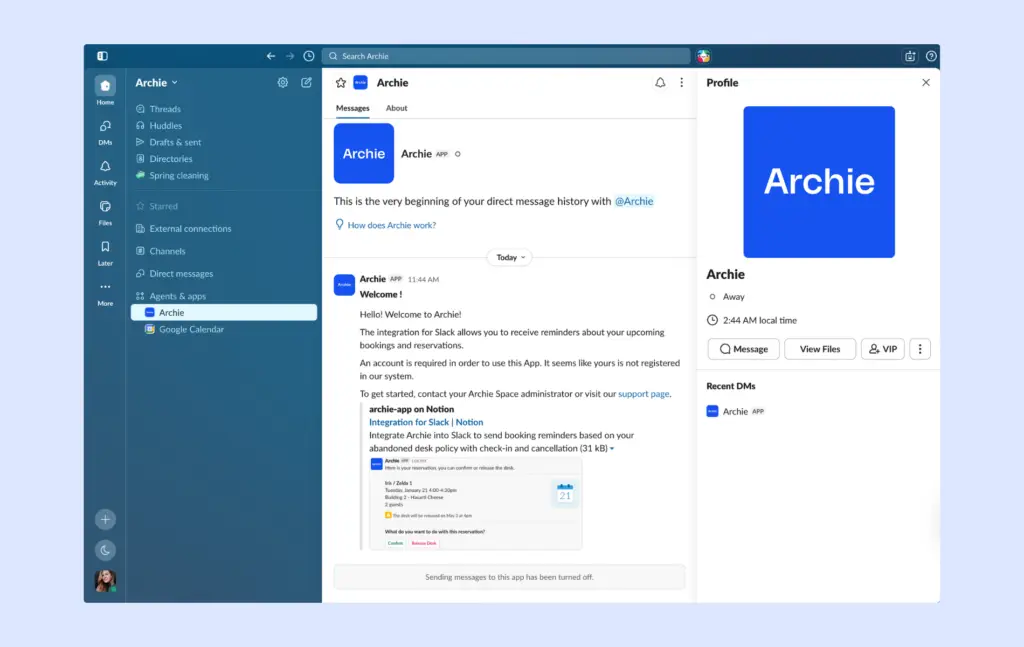This screenshot has width=1024, height=647.
Task: Click Message button in profile
Action: point(743,349)
